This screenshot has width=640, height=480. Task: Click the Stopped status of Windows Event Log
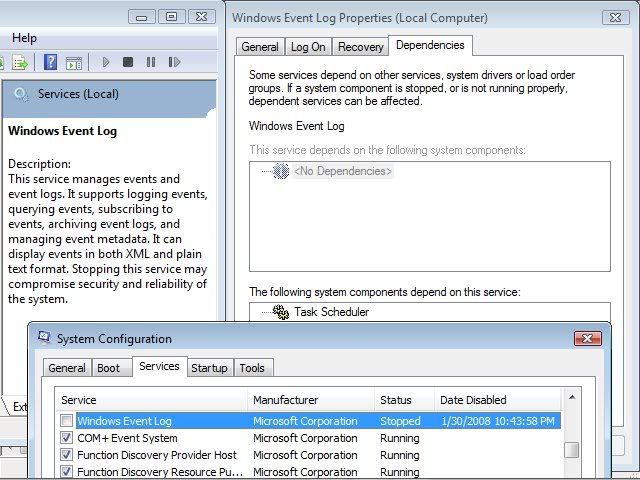coord(400,421)
